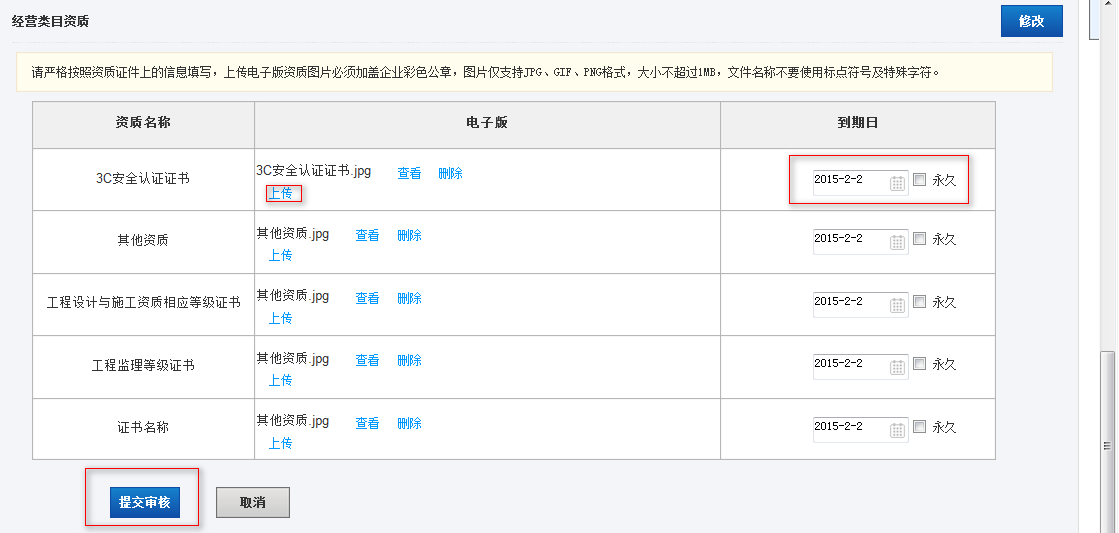Click 取消 button

[253, 502]
